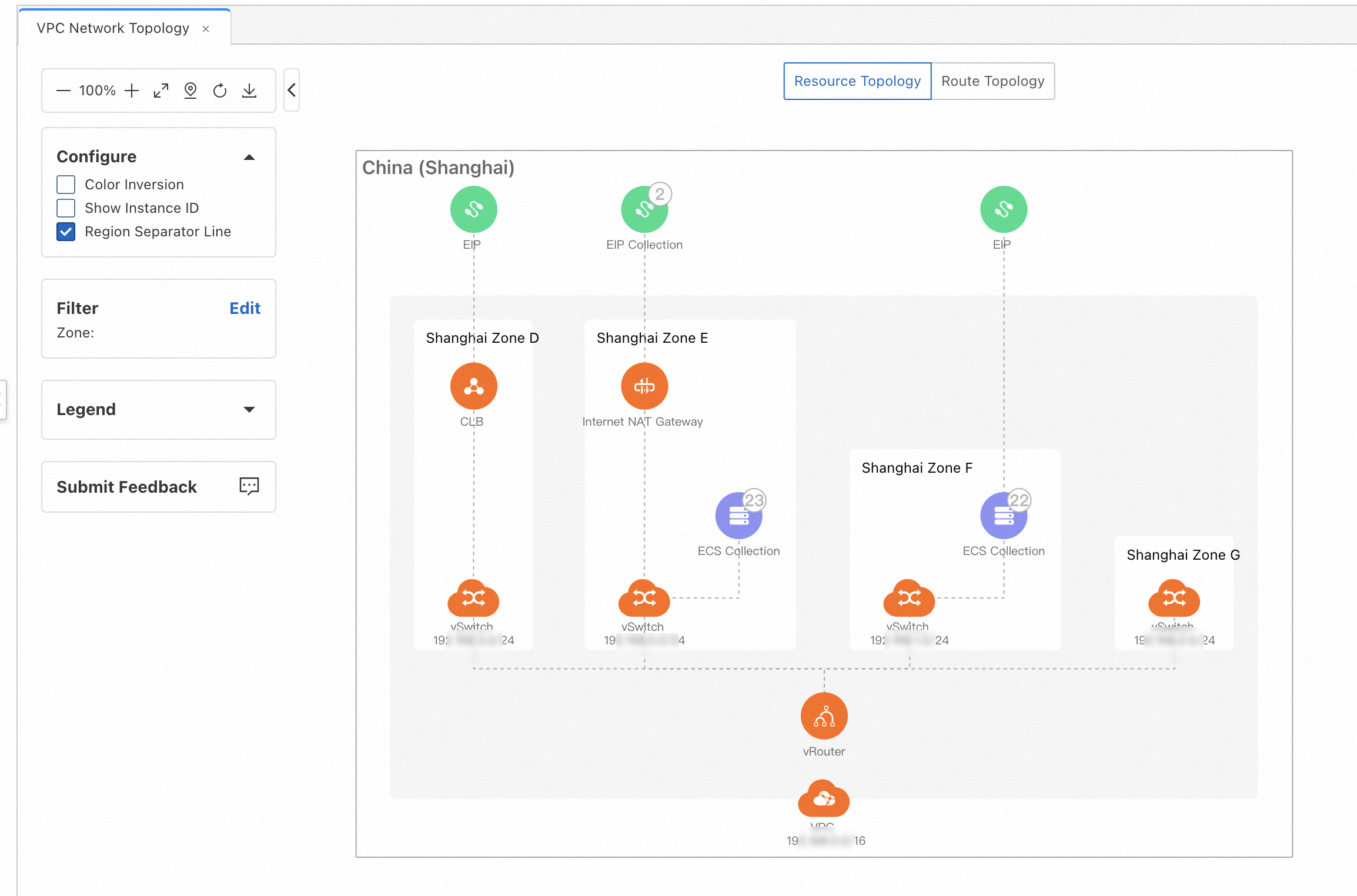Click the download topology icon

coord(249,91)
